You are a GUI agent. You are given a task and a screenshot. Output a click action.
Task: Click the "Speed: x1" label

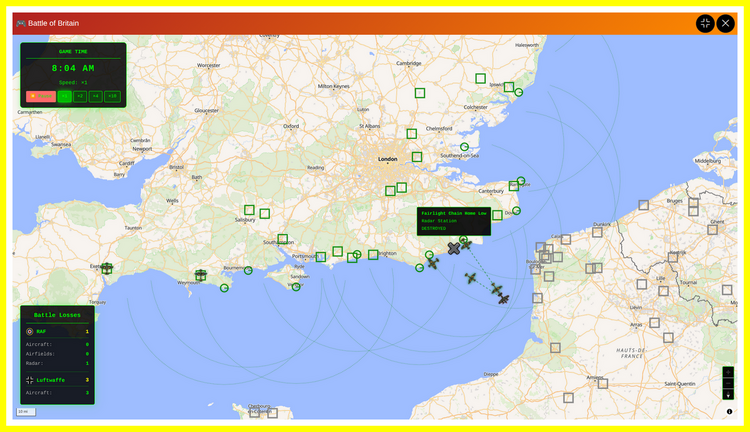[73, 83]
